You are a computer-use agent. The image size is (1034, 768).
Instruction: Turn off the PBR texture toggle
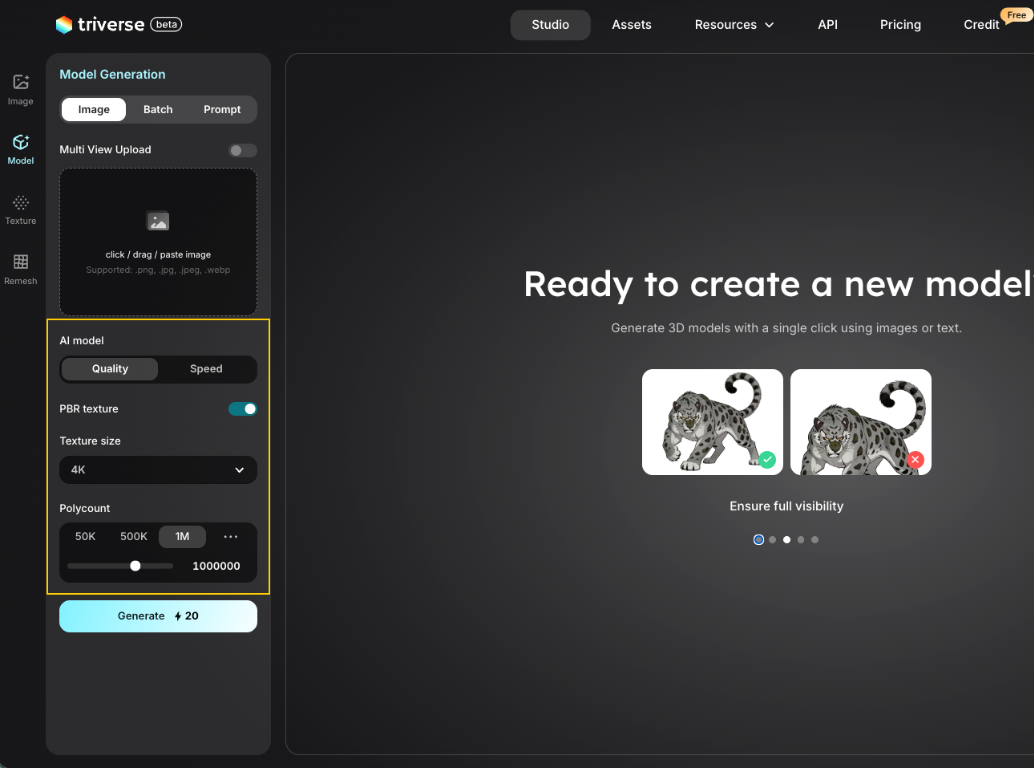(242, 409)
